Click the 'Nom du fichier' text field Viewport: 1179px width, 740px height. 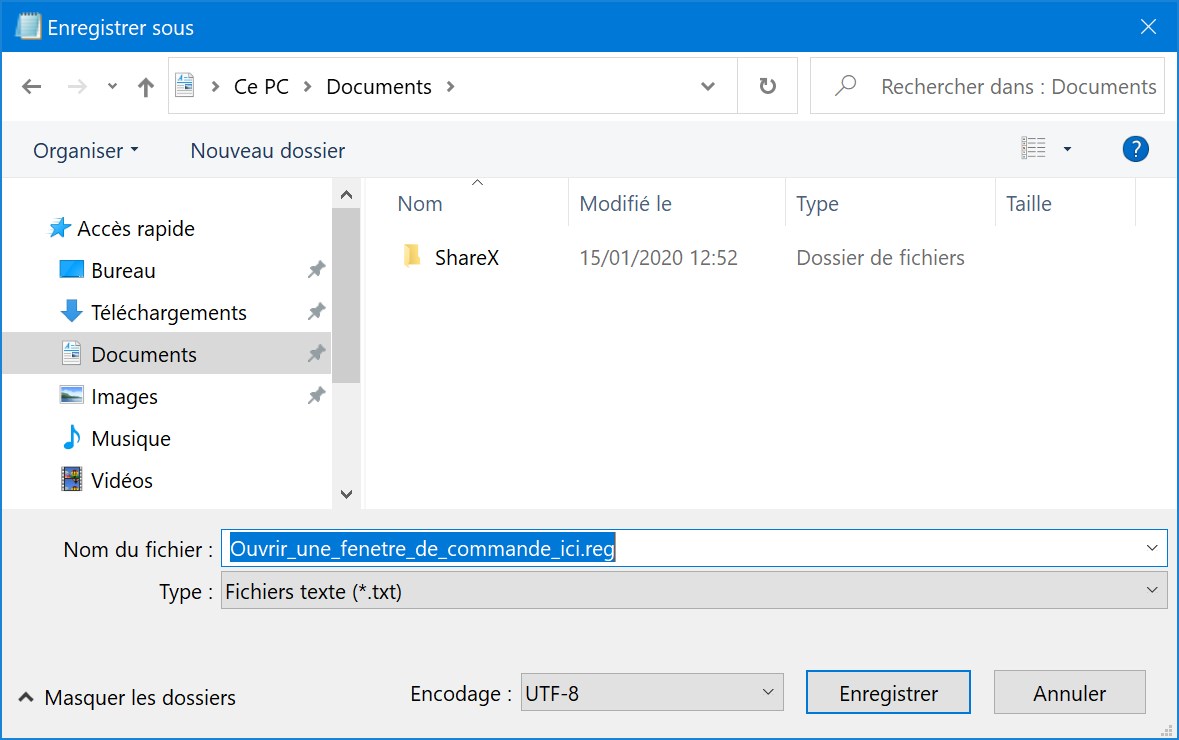point(693,548)
